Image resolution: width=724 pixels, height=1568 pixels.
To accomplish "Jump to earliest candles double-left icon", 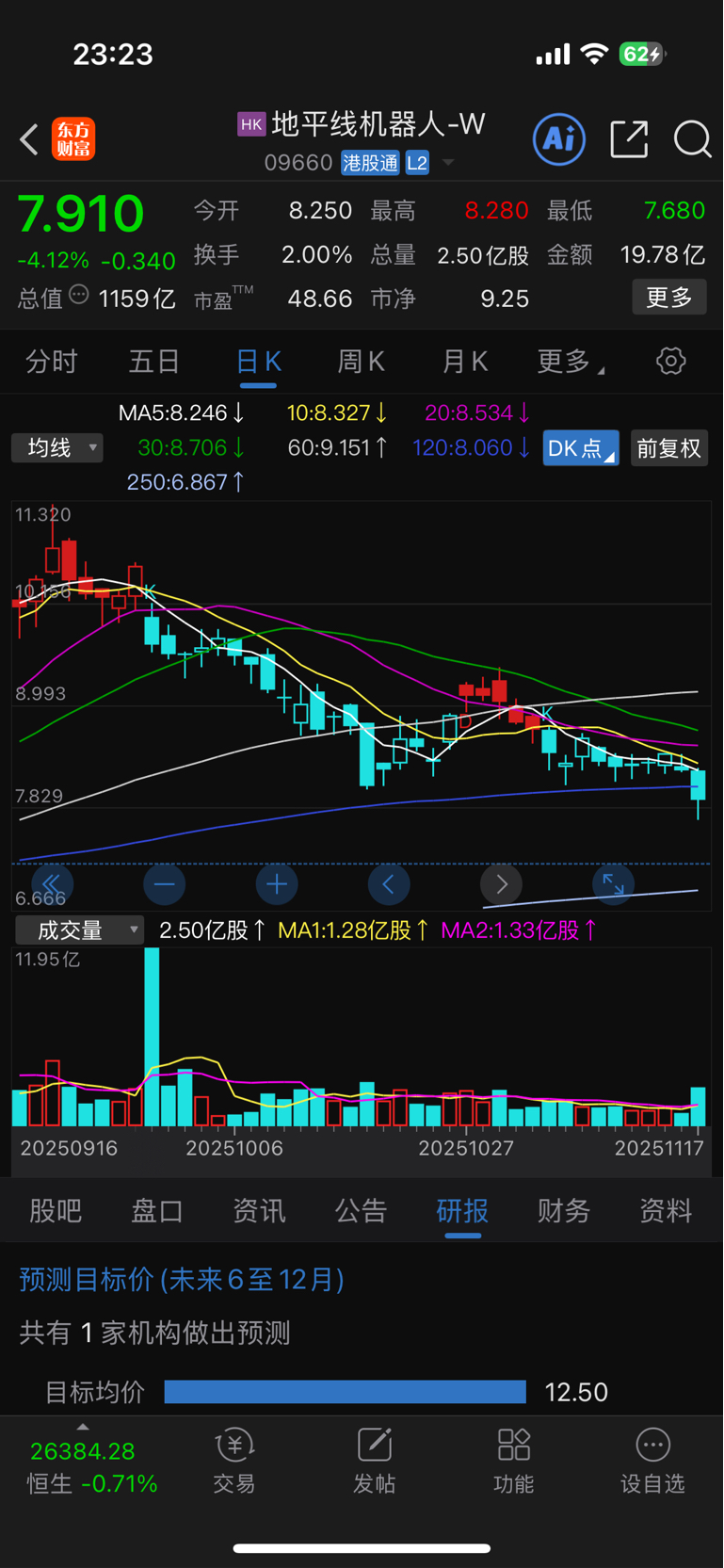I will (52, 884).
